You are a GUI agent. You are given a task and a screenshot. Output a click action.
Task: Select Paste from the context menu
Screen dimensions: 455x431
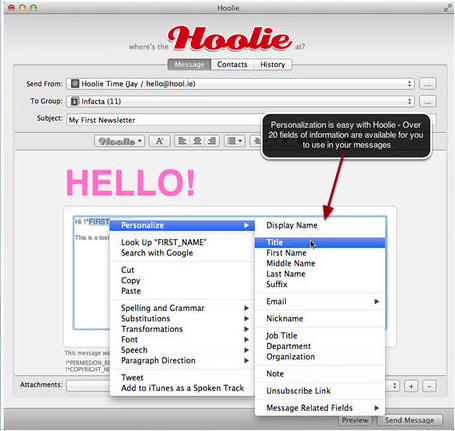182,291
